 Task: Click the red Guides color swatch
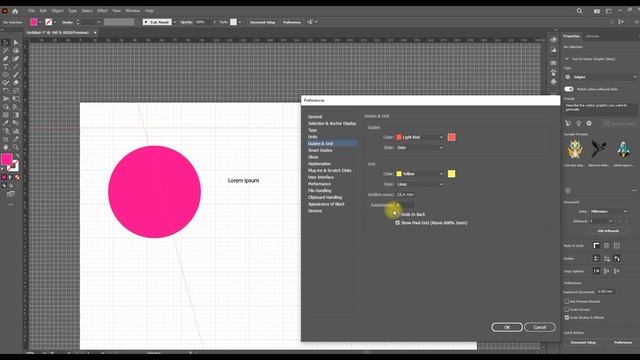pyautogui.click(x=451, y=137)
